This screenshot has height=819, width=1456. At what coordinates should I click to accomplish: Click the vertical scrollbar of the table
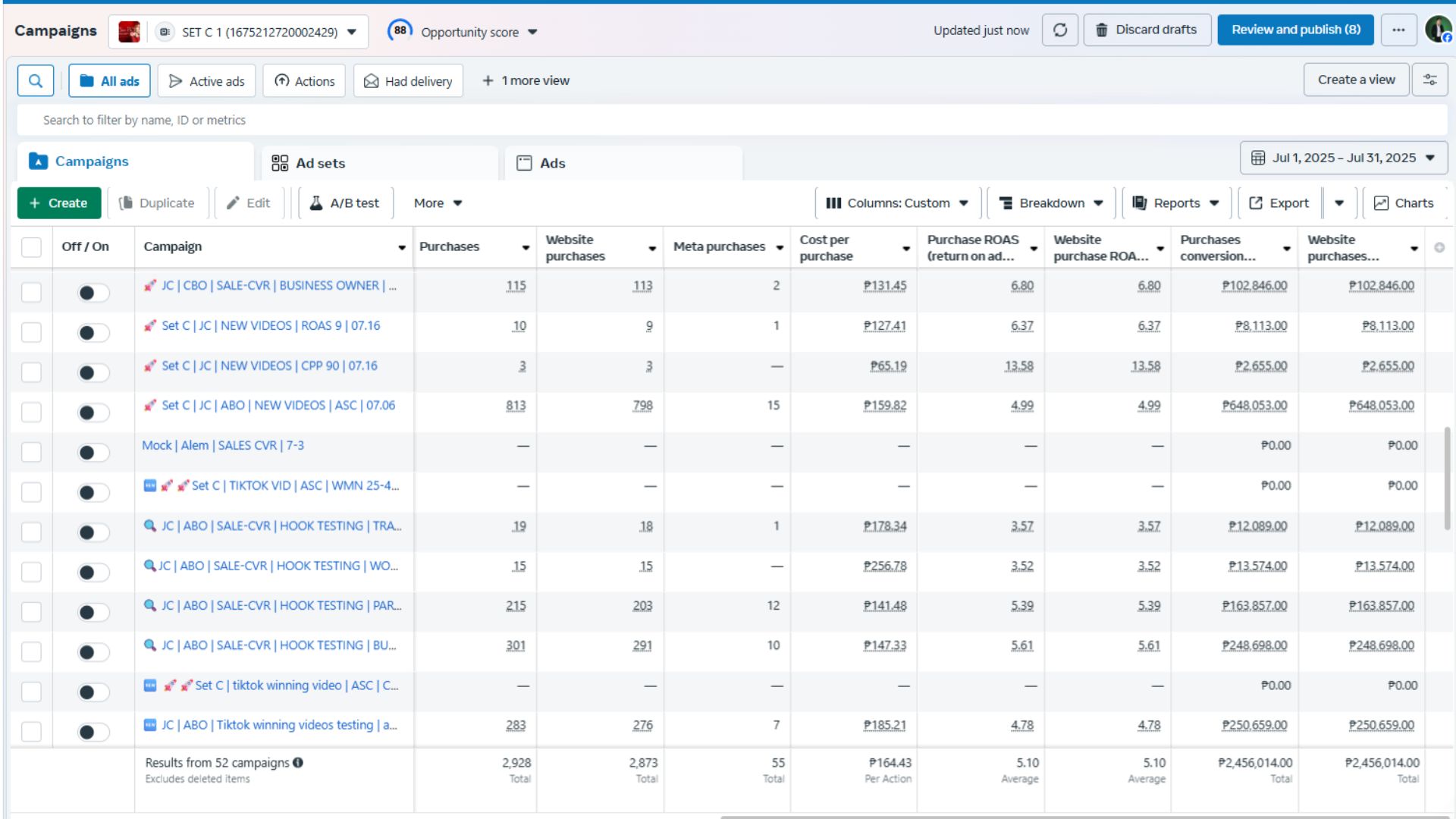point(1447,478)
